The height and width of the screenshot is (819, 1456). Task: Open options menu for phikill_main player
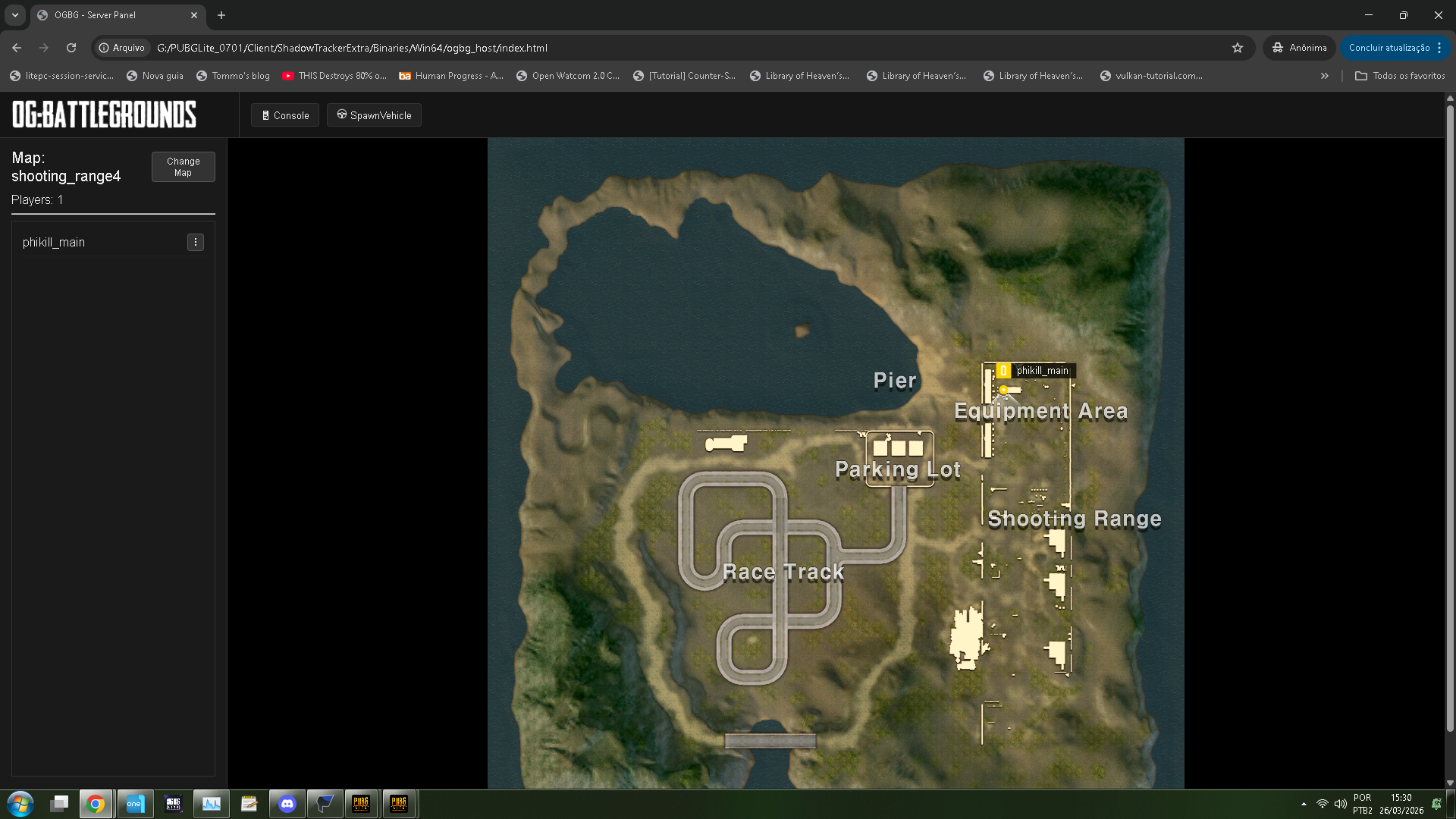[196, 242]
